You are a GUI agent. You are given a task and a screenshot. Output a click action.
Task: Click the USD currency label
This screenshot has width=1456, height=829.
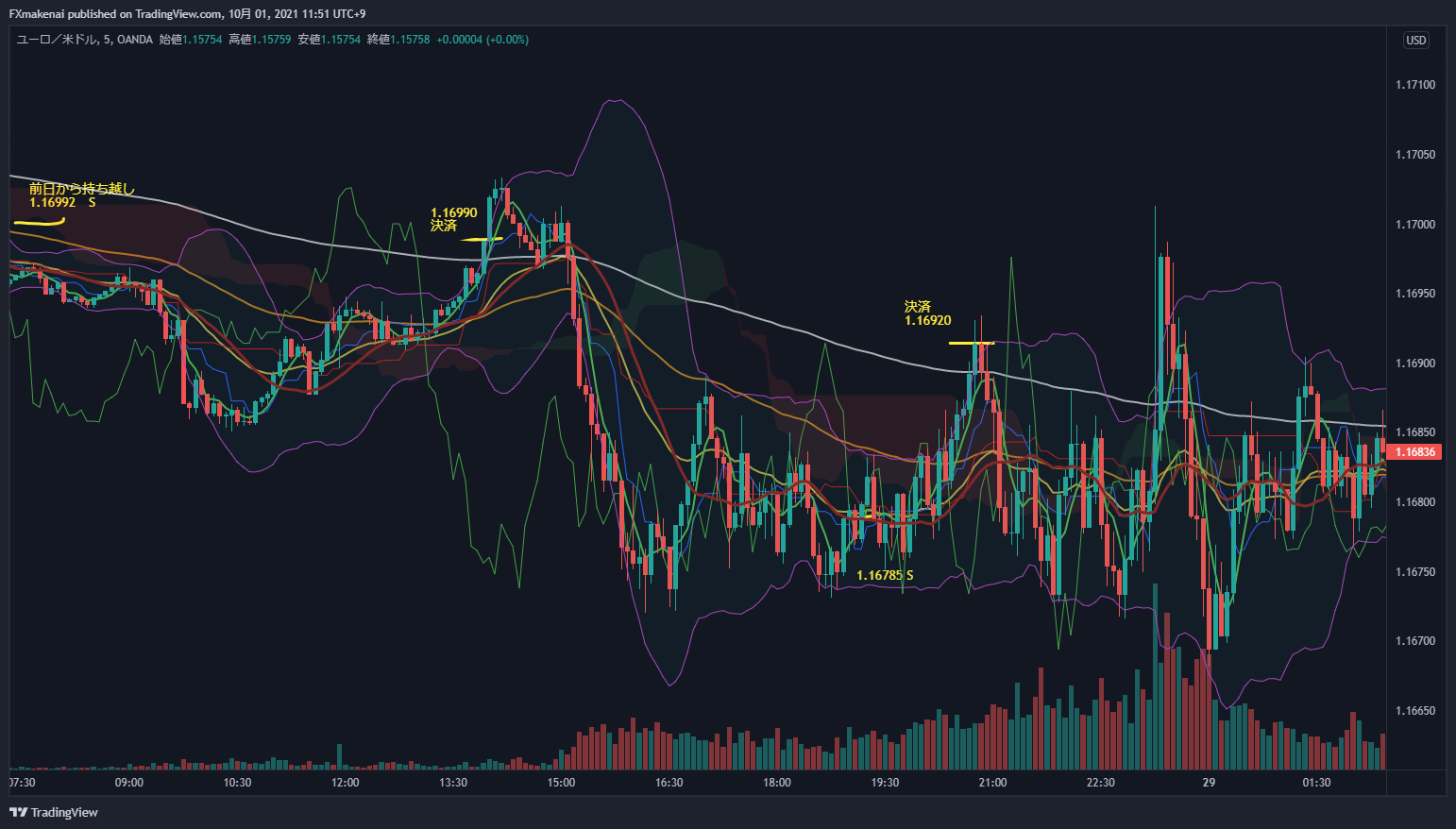pos(1416,40)
